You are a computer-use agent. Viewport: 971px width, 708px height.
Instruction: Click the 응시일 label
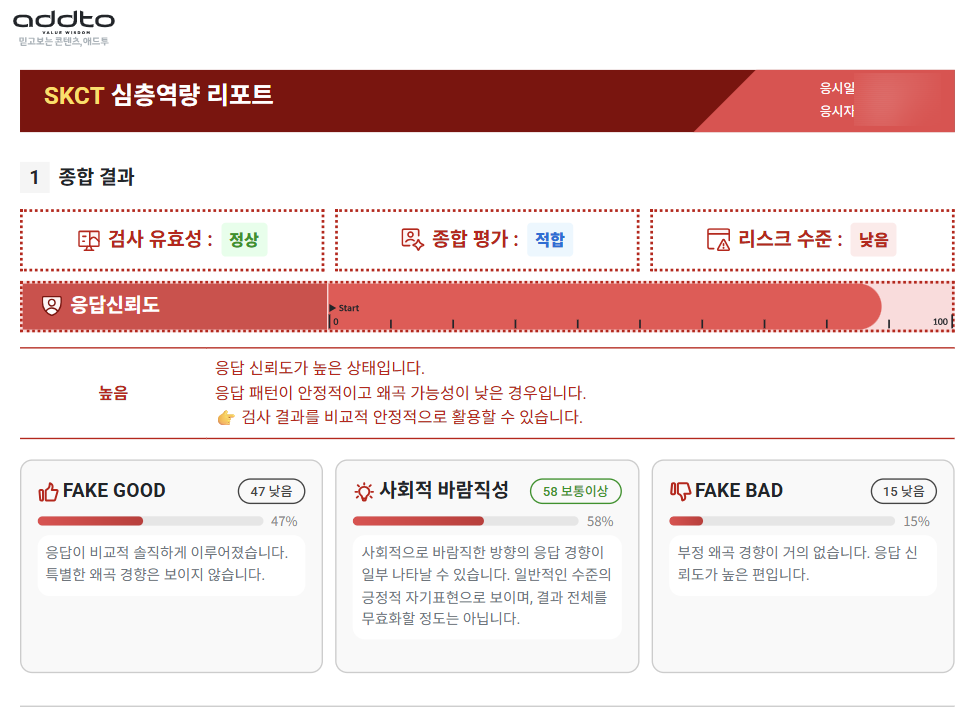837,89
